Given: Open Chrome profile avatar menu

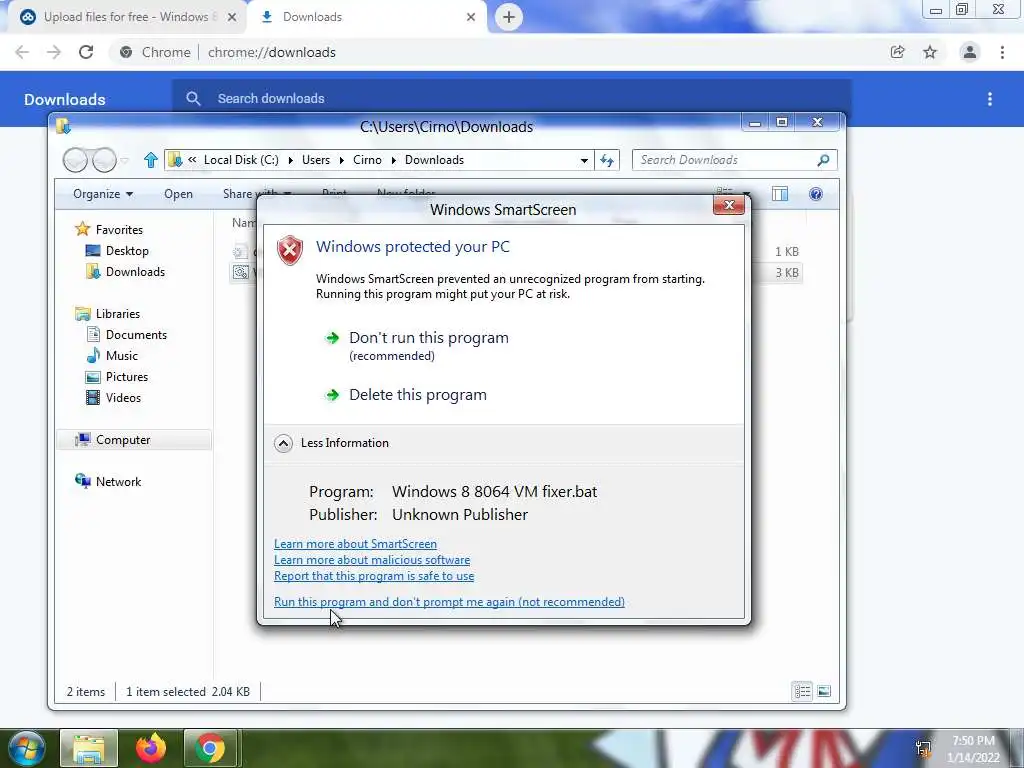Looking at the screenshot, I should tap(970, 52).
